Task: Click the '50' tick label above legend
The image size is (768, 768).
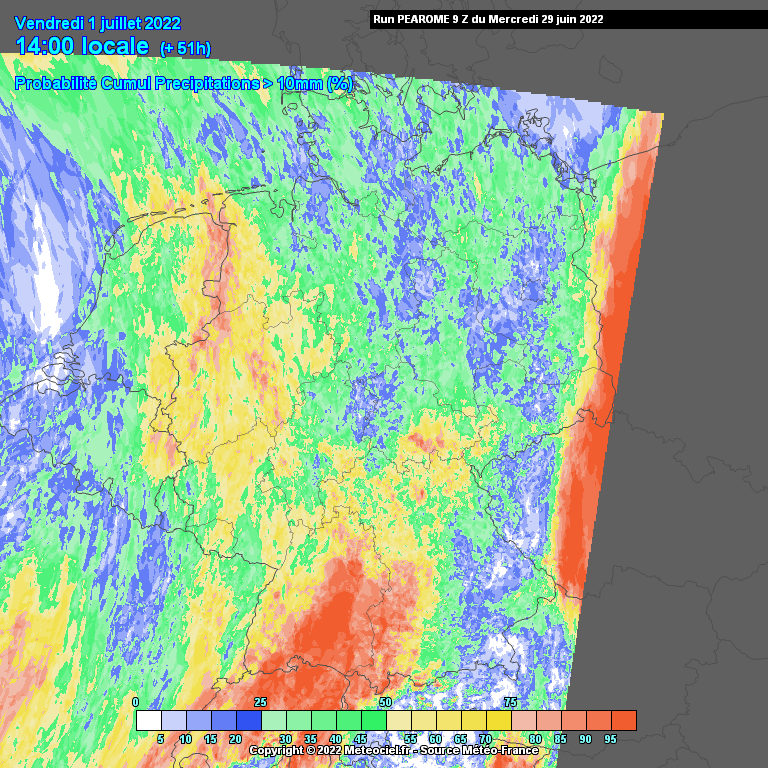Action: pos(385,703)
